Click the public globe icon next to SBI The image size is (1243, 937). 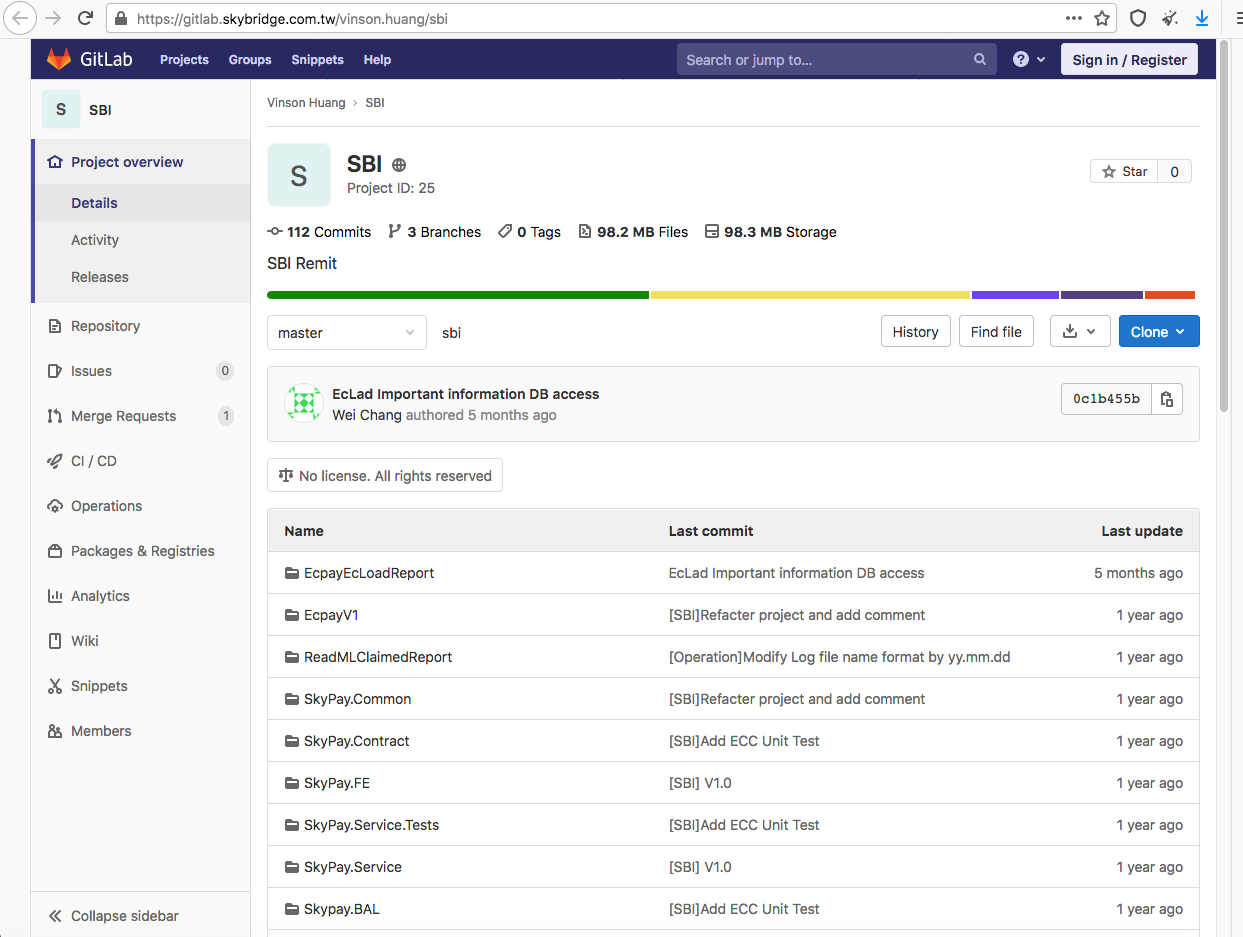(x=399, y=165)
